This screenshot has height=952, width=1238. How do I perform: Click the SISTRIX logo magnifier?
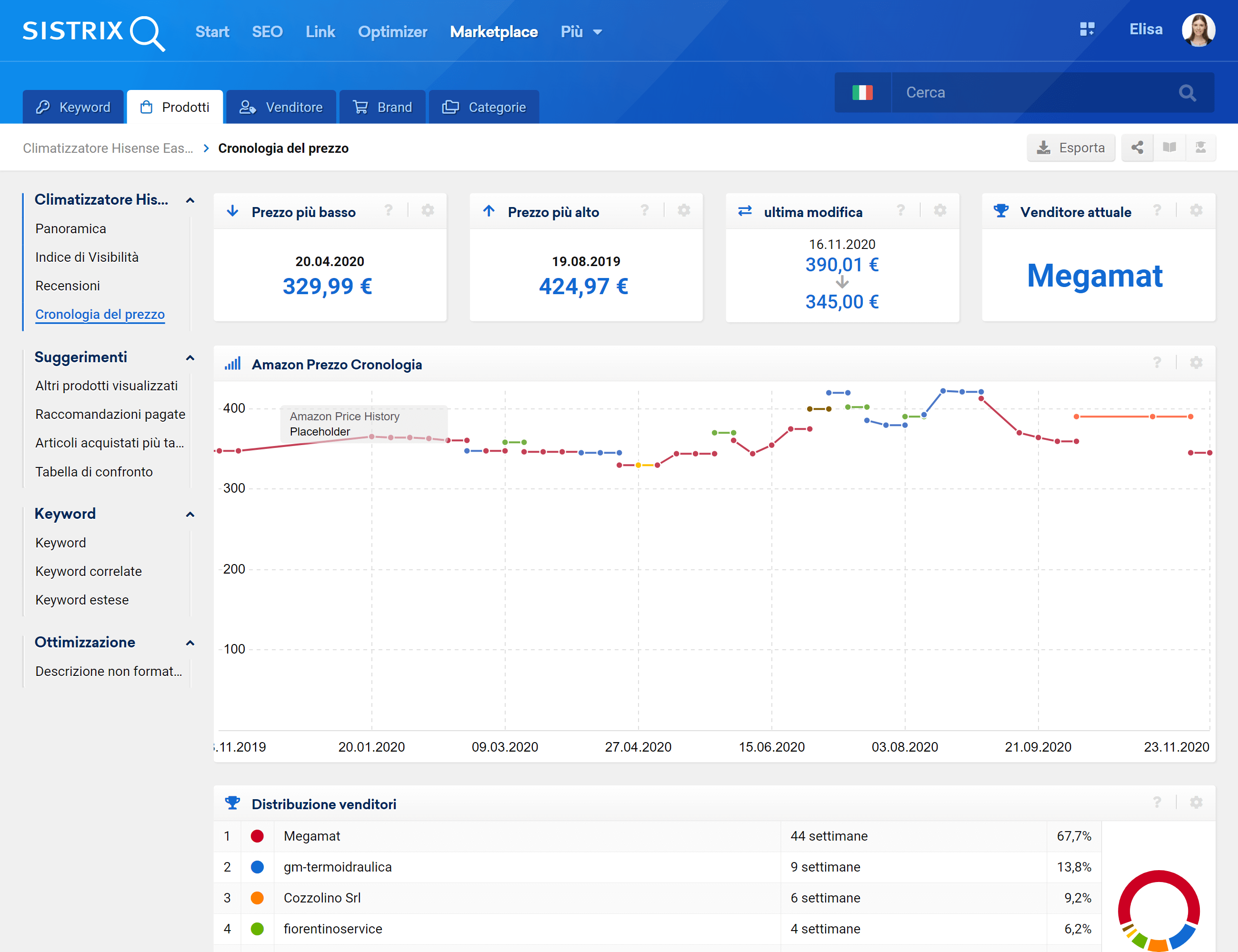(x=148, y=33)
